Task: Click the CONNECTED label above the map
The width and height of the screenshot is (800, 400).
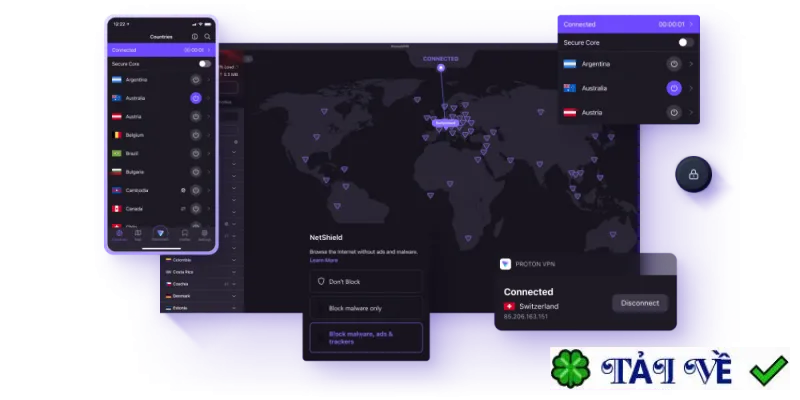Action: [x=441, y=59]
